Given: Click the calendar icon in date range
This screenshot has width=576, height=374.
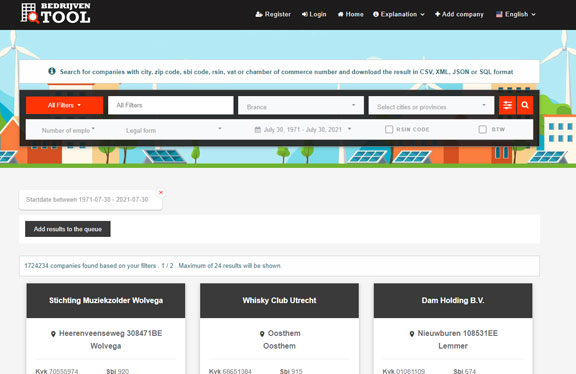Looking at the screenshot, I should 258,130.
